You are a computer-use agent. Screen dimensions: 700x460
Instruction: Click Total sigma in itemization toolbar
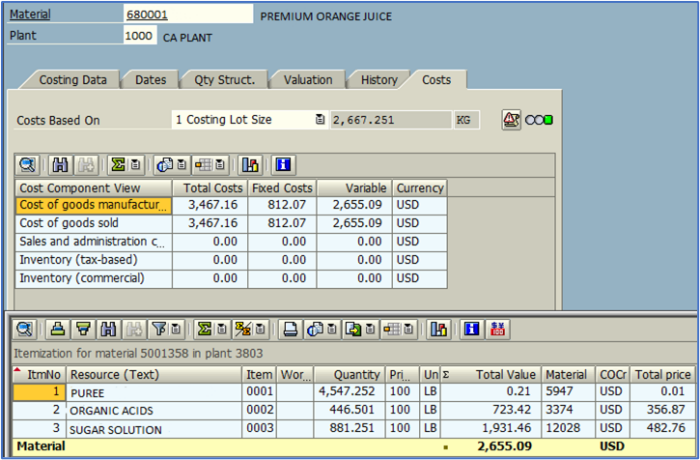point(204,330)
